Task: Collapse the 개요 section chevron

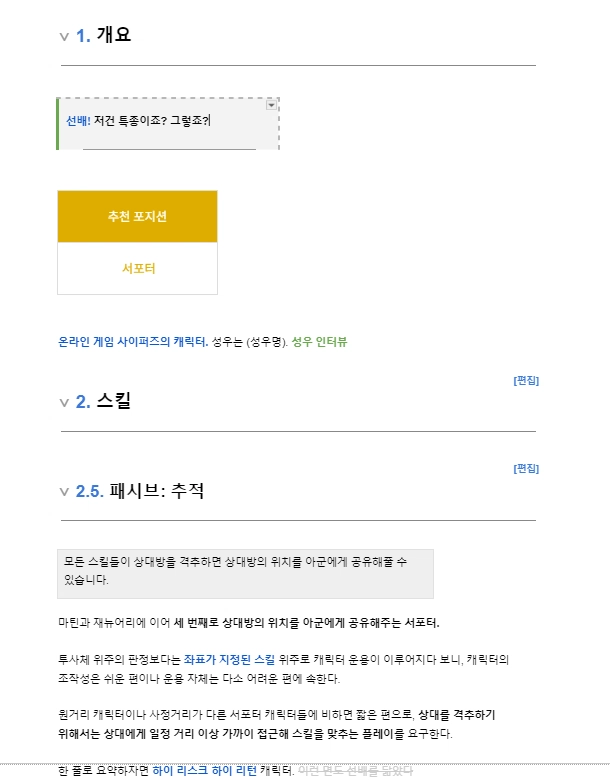Action: click(x=64, y=37)
